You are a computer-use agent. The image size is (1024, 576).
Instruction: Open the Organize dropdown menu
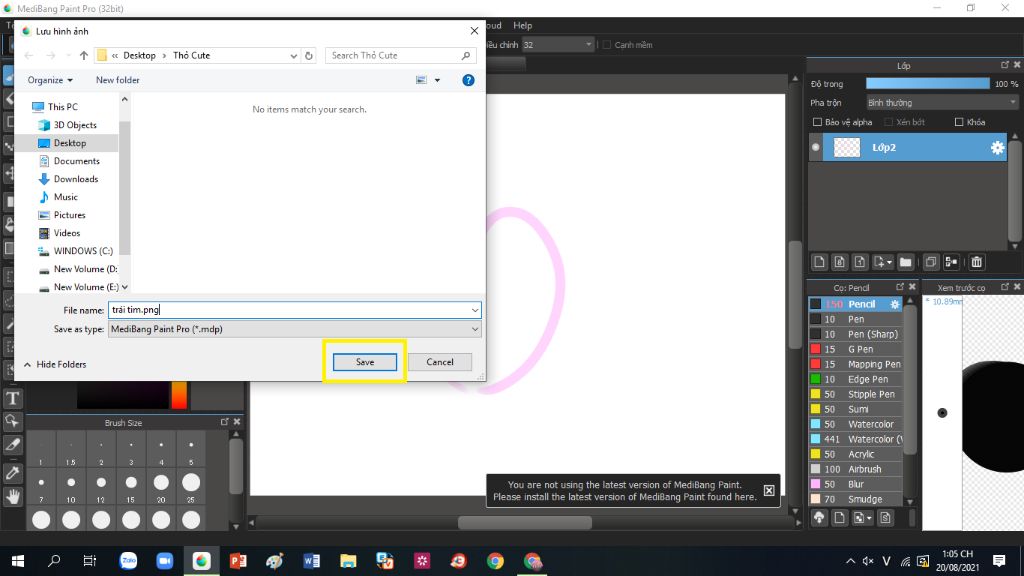[x=50, y=80]
